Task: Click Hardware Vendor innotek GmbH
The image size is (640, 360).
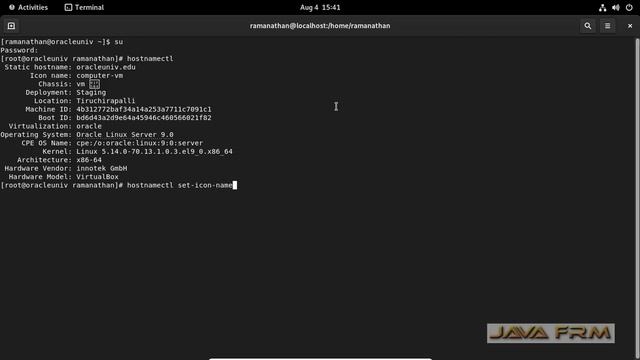Action: pyautogui.click(x=102, y=168)
